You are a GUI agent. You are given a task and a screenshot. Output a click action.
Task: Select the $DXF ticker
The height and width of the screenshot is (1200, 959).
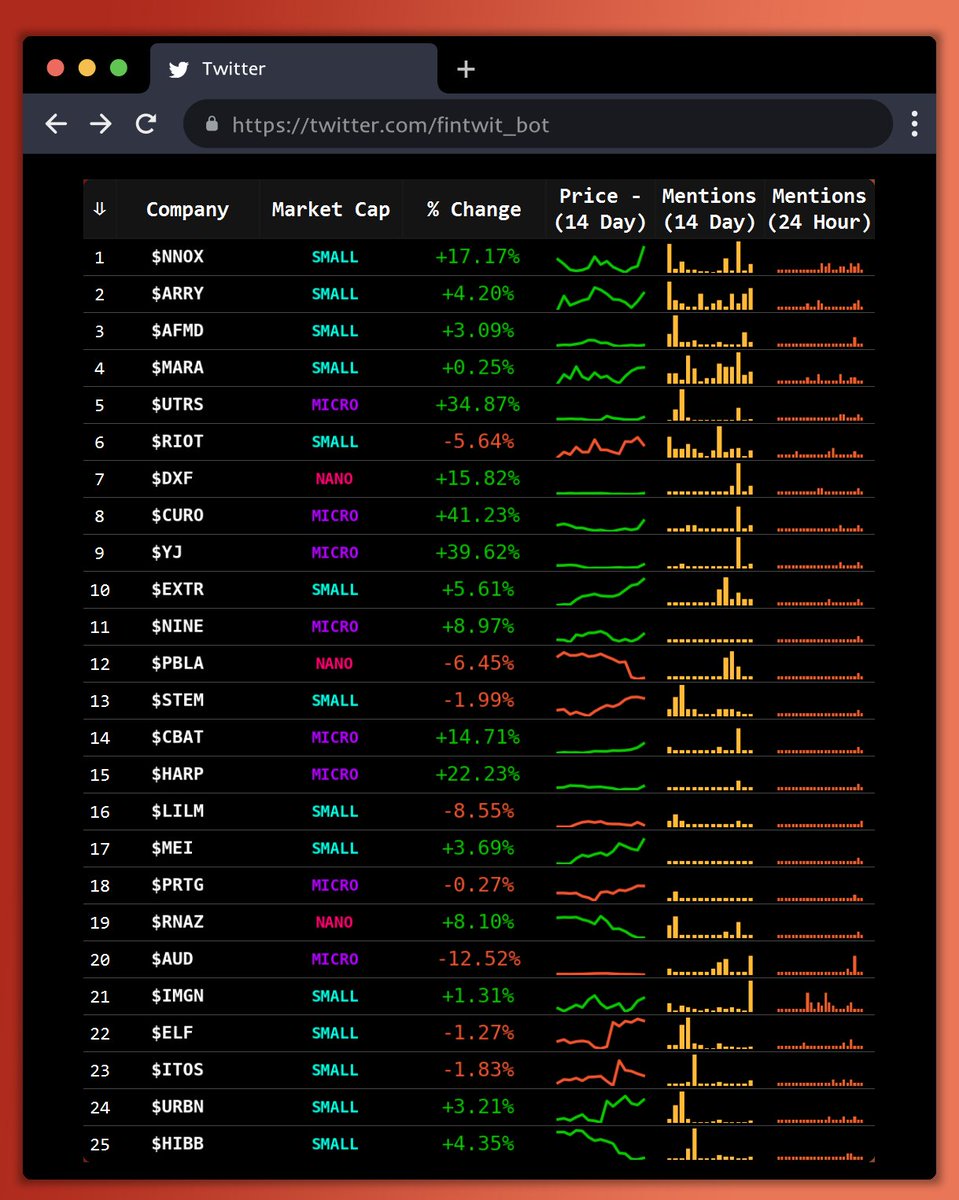[172, 479]
